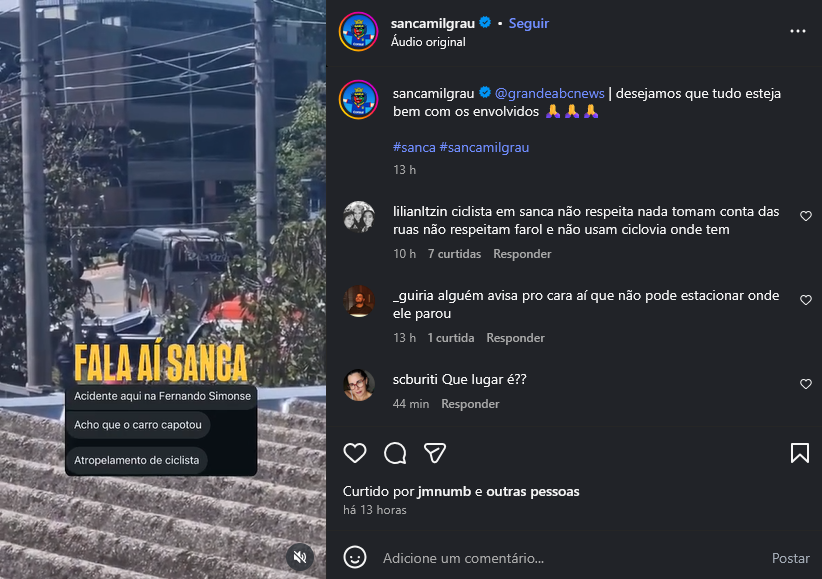The width and height of the screenshot is (822, 579).
Task: Open emoji picker in comment box
Action: [x=355, y=557]
